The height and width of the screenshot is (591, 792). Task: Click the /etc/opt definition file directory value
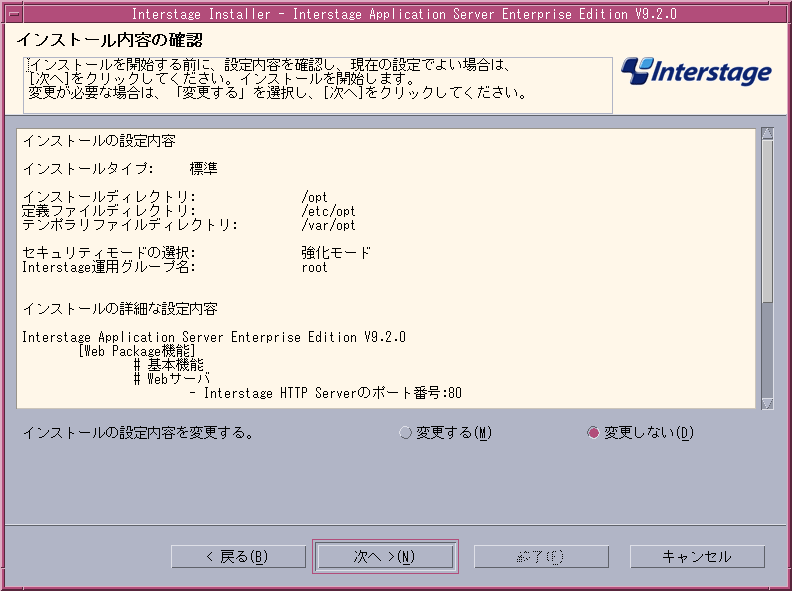pyautogui.click(x=328, y=211)
